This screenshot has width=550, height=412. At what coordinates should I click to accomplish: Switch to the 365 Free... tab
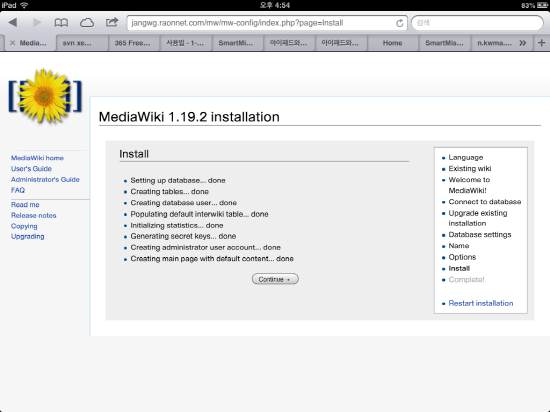[x=134, y=43]
